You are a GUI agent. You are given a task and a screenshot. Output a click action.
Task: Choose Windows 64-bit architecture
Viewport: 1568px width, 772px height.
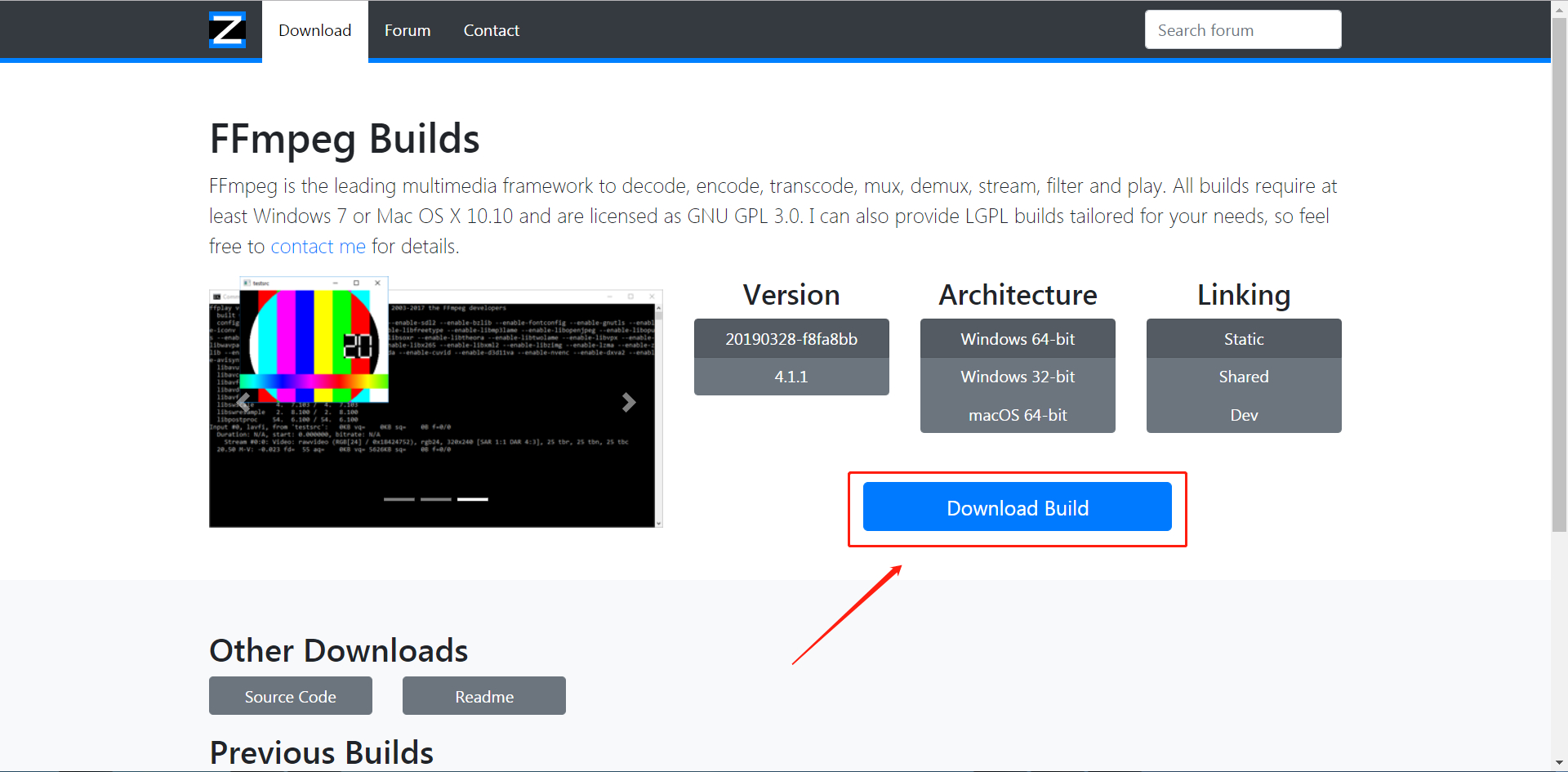(1018, 338)
